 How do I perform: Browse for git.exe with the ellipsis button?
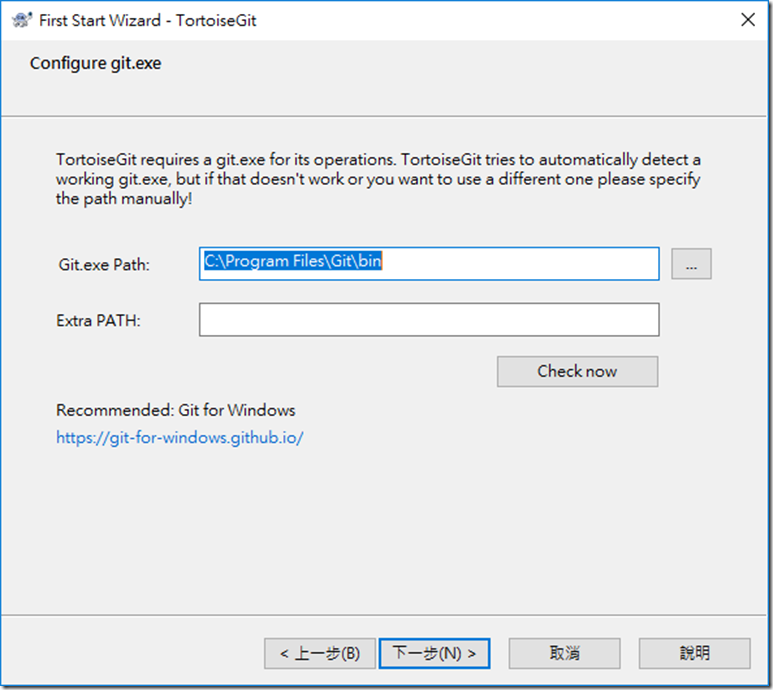click(x=691, y=264)
